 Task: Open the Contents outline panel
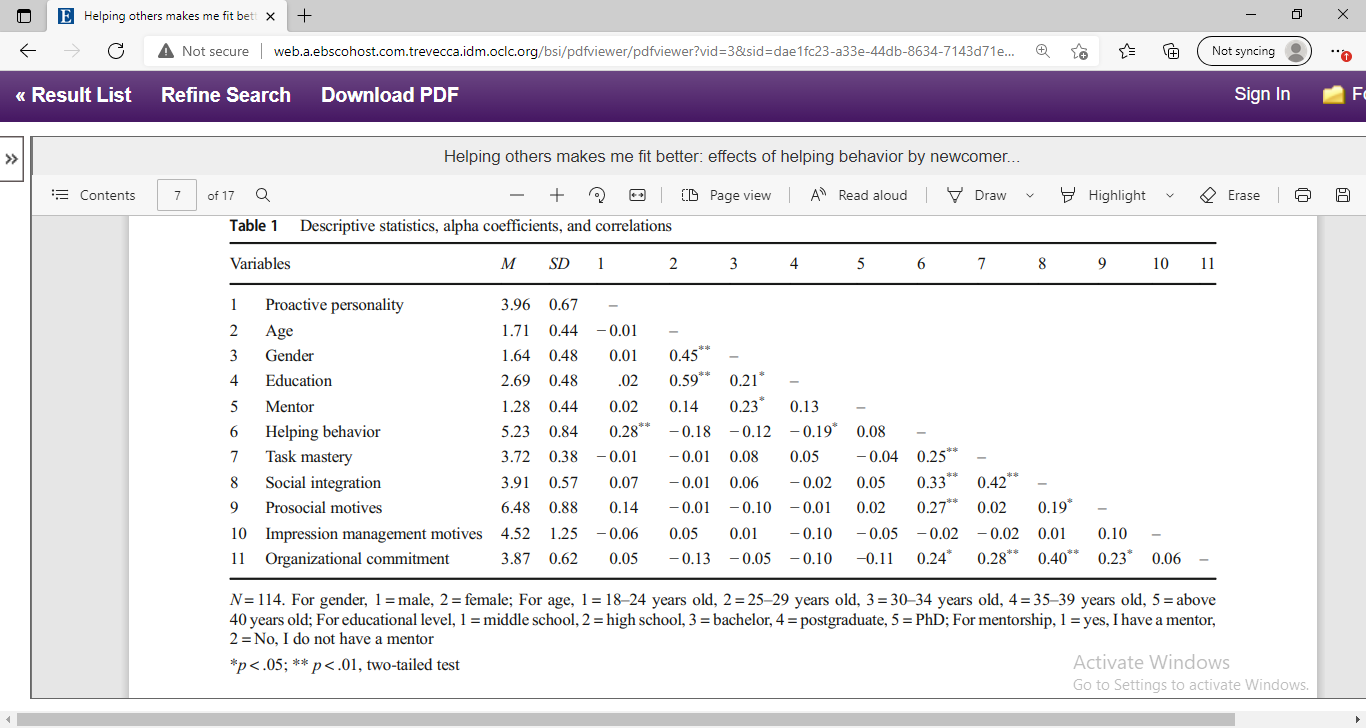click(94, 195)
